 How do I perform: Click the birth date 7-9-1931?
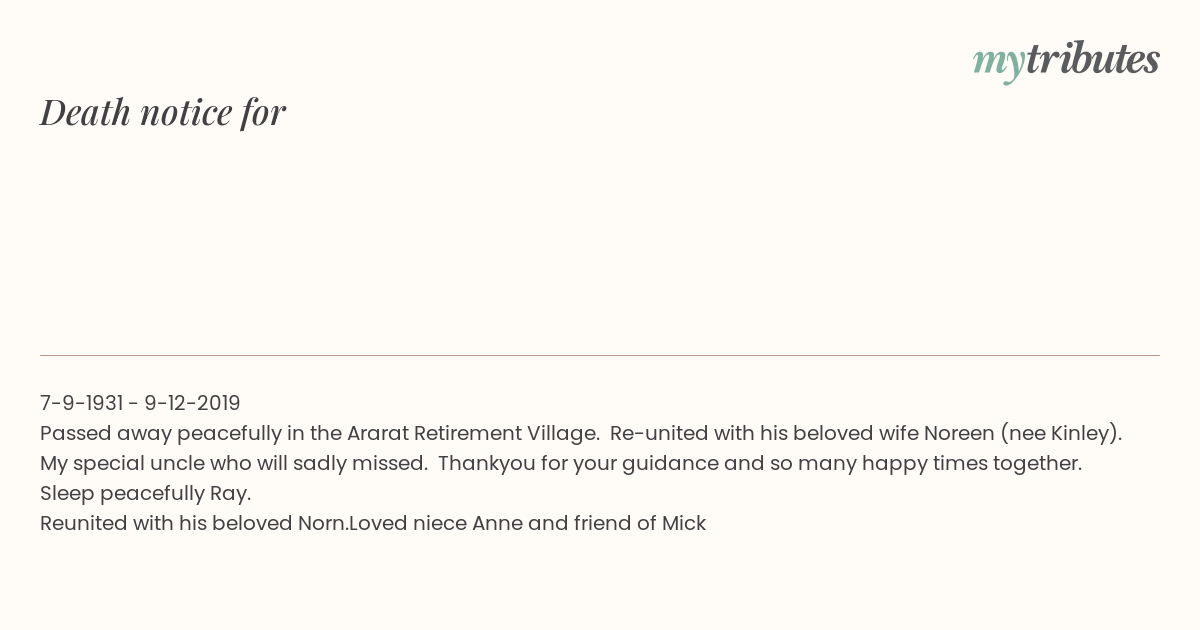tap(81, 403)
